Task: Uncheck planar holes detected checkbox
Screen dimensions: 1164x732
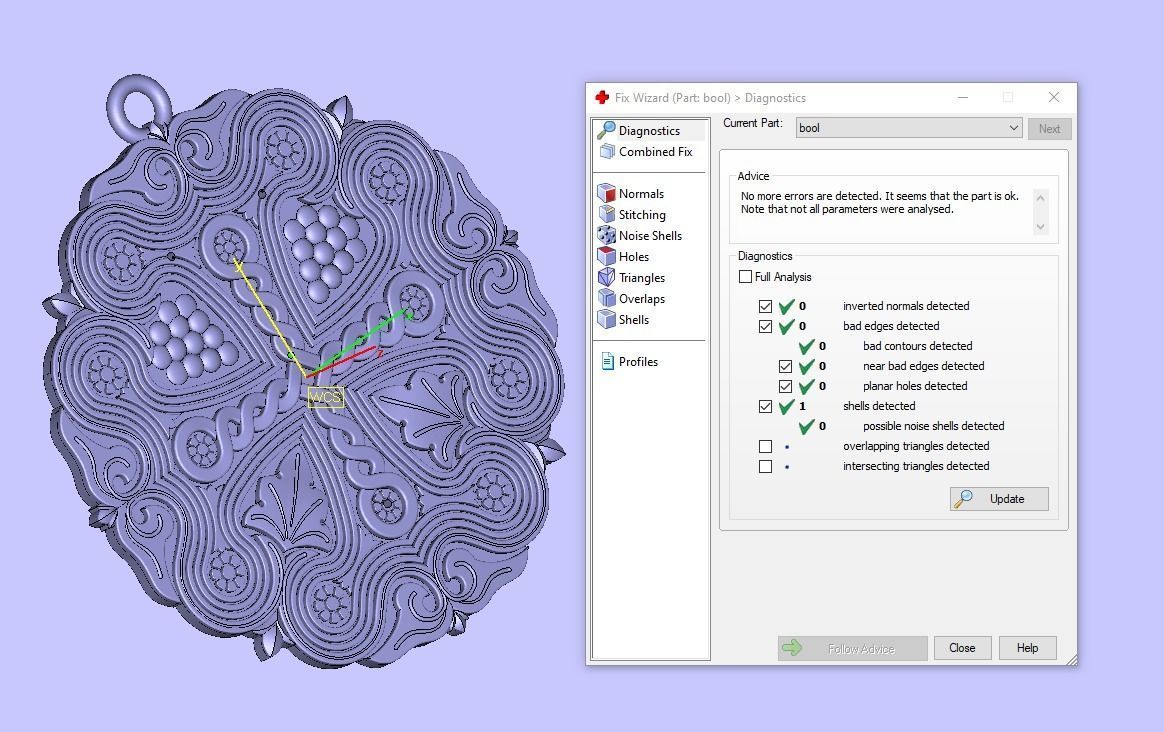Action: 785,386
